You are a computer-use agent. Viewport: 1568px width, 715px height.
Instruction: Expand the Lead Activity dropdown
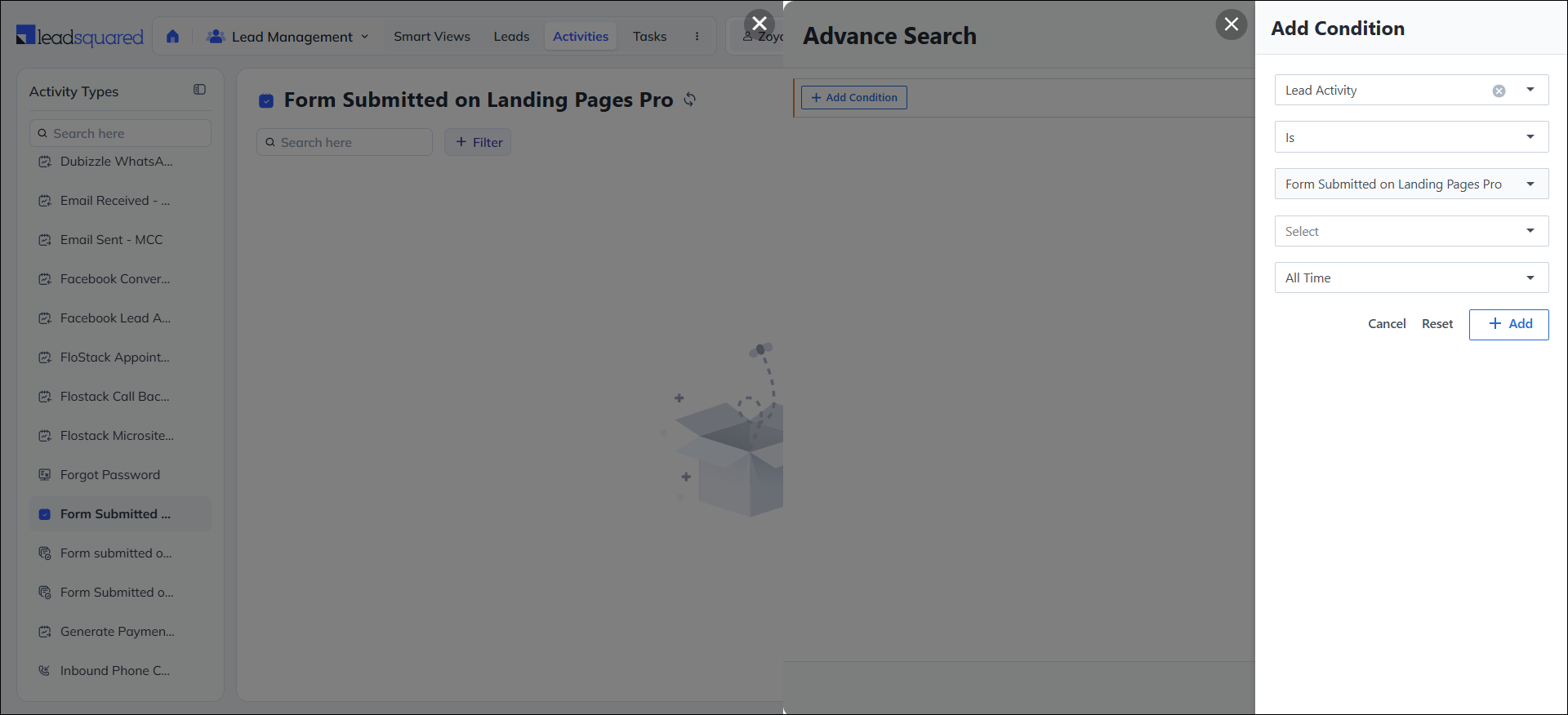click(1530, 90)
